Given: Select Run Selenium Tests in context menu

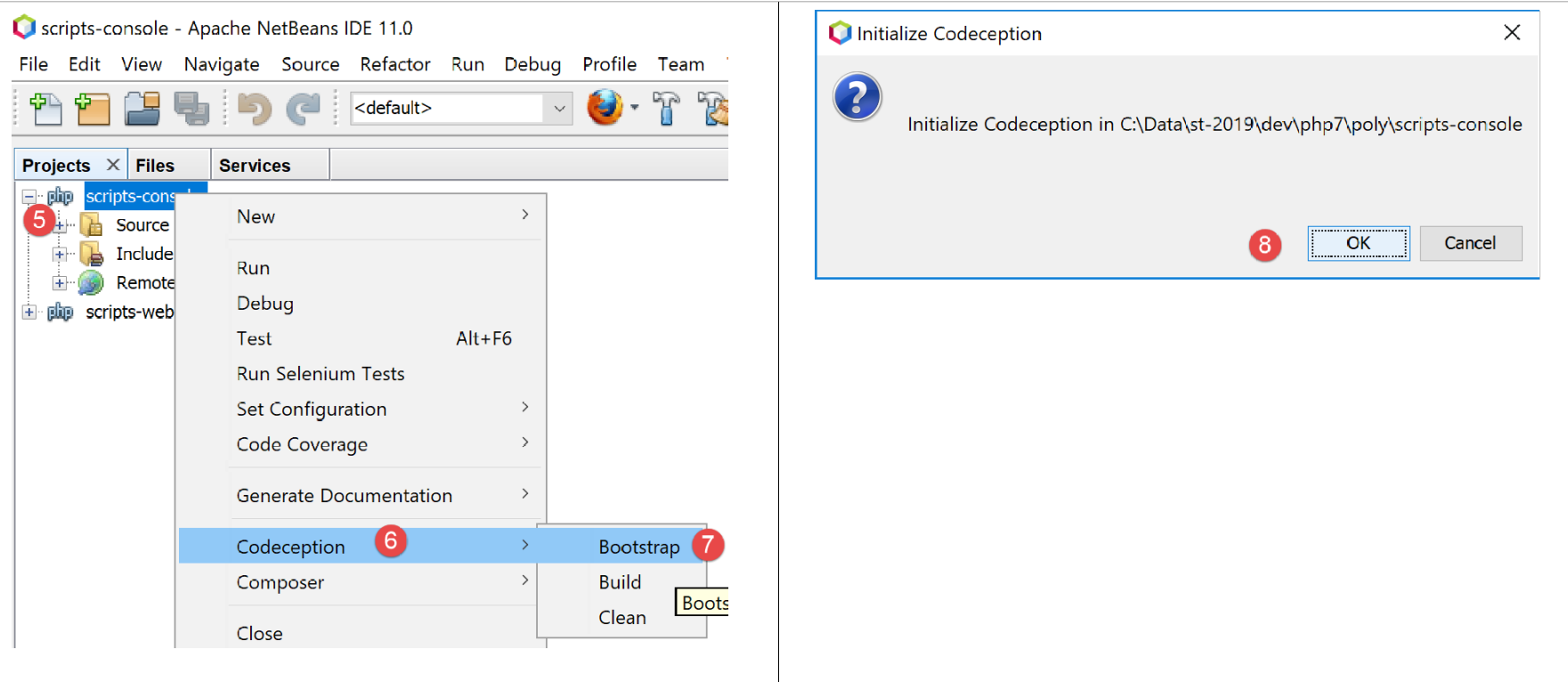Looking at the screenshot, I should 321,374.
